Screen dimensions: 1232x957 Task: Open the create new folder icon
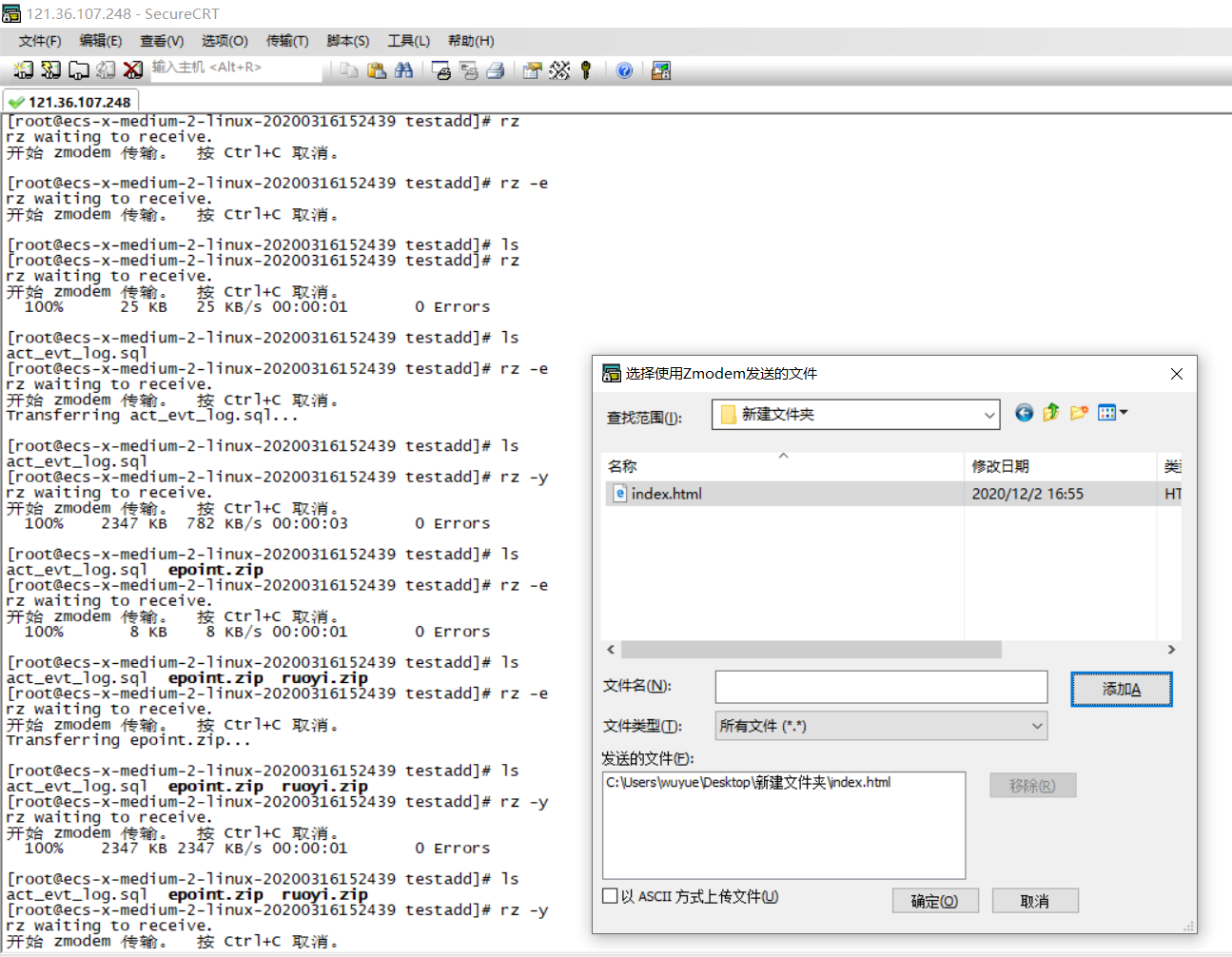[x=1078, y=412]
